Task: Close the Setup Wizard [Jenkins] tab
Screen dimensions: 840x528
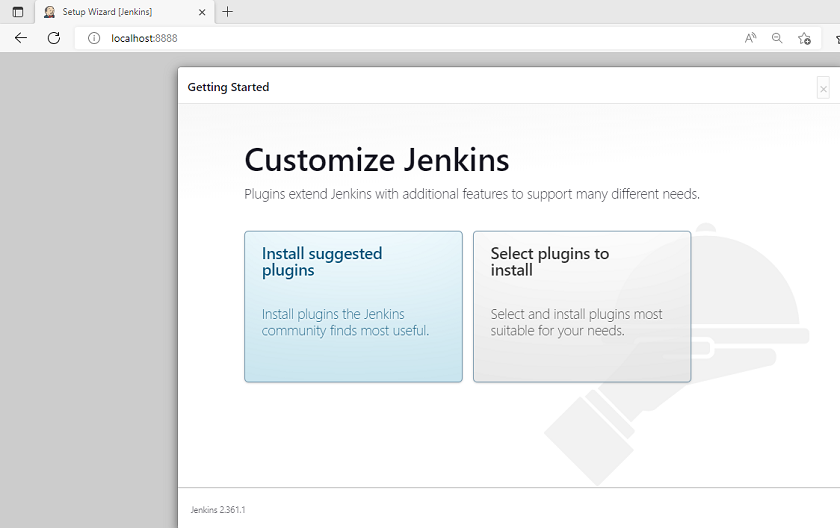Action: pyautogui.click(x=202, y=12)
